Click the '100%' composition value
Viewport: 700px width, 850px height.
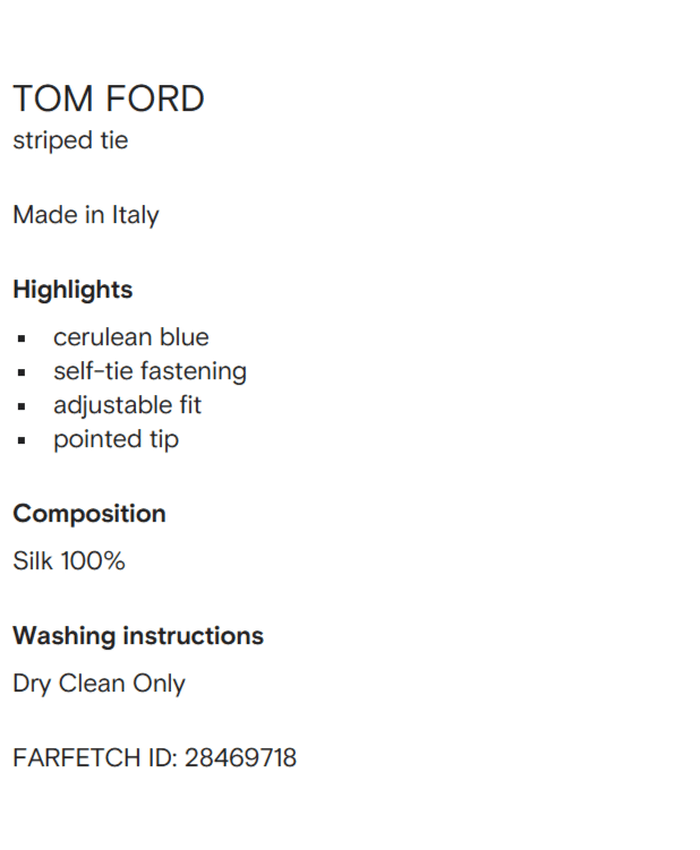[x=93, y=561]
